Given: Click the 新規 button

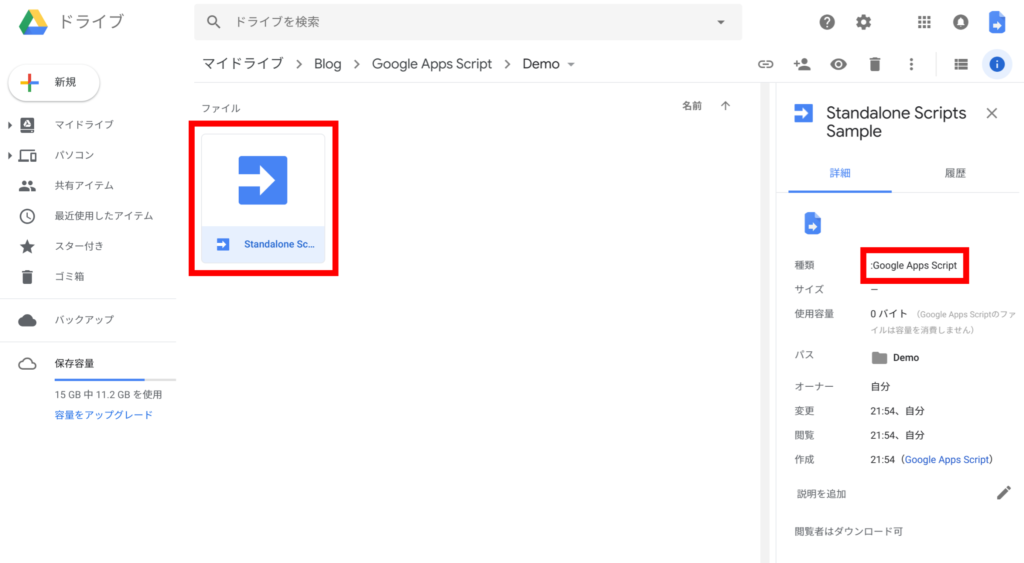Looking at the screenshot, I should (x=54, y=83).
